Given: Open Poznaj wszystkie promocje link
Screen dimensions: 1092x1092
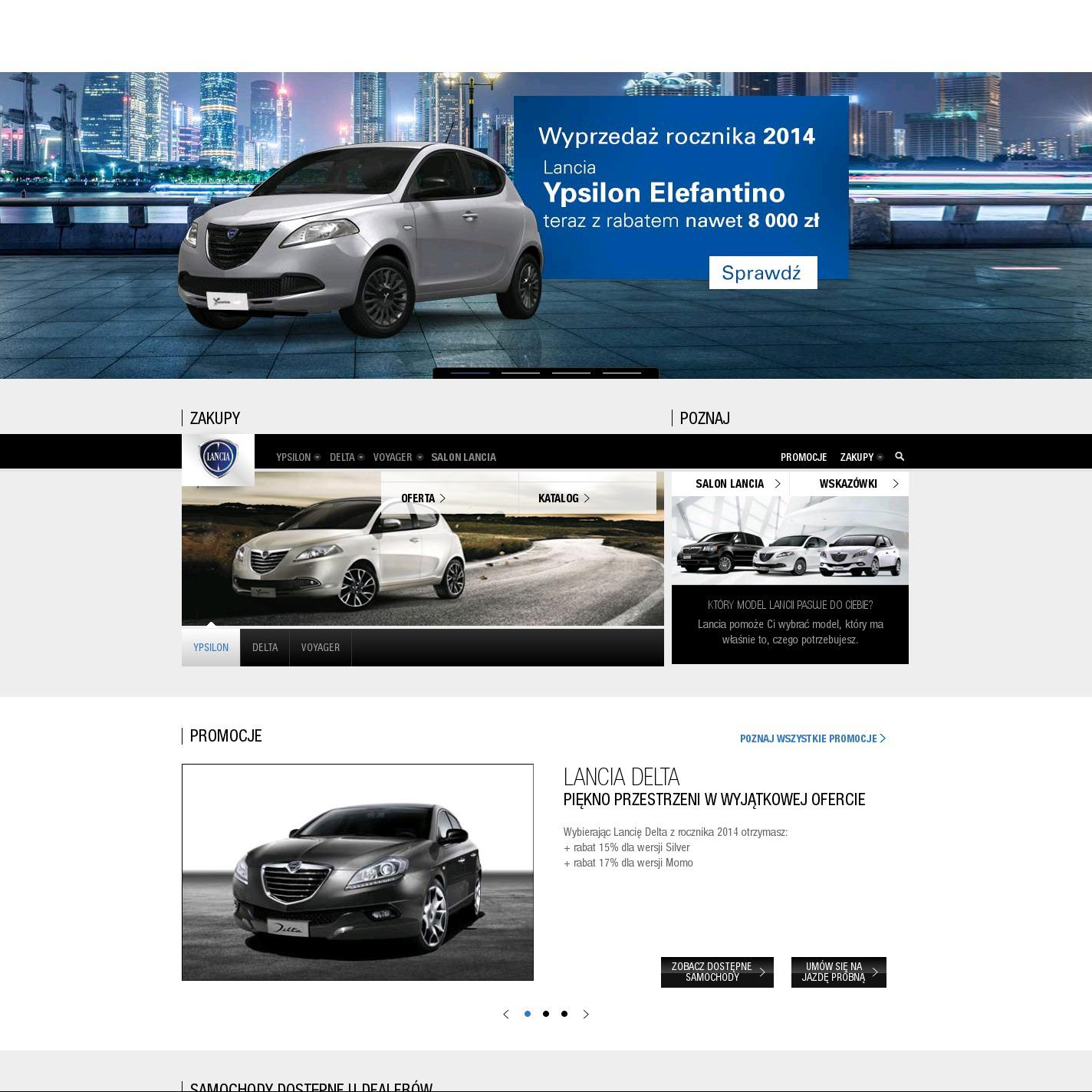Looking at the screenshot, I should [x=812, y=738].
